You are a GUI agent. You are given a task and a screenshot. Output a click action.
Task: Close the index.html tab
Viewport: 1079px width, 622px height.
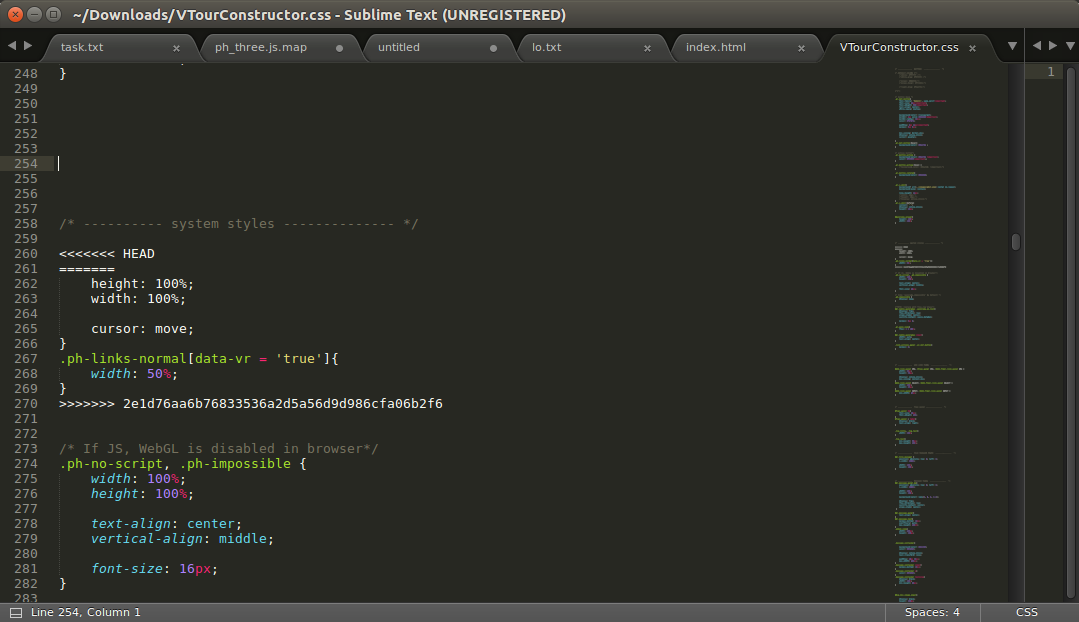[x=801, y=48]
